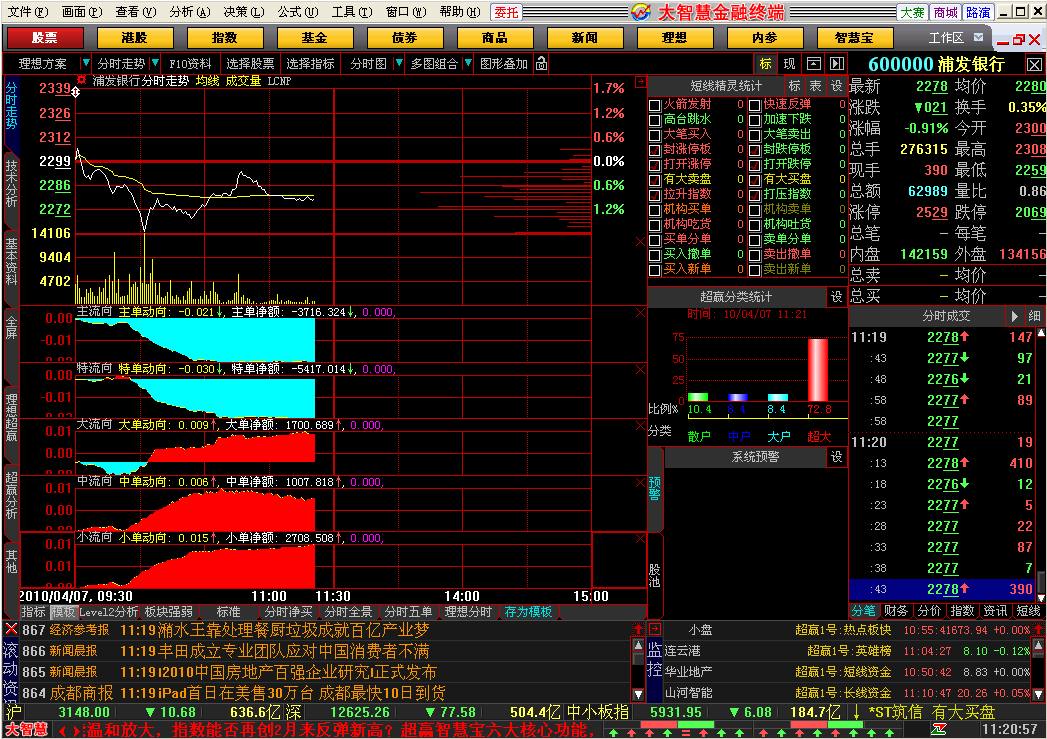Click 表 button in 短线精灵统计 header
Image resolution: width=1047 pixels, height=739 pixels.
click(x=815, y=85)
